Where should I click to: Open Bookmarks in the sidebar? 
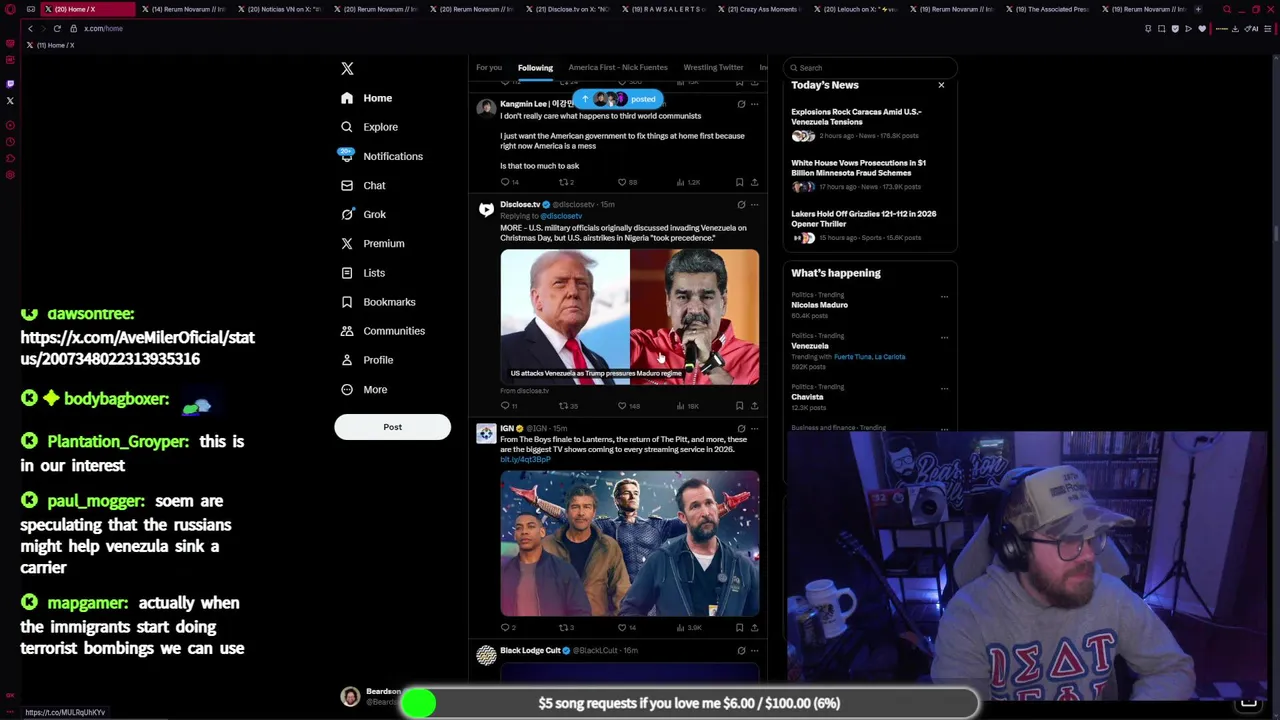pyautogui.click(x=378, y=302)
